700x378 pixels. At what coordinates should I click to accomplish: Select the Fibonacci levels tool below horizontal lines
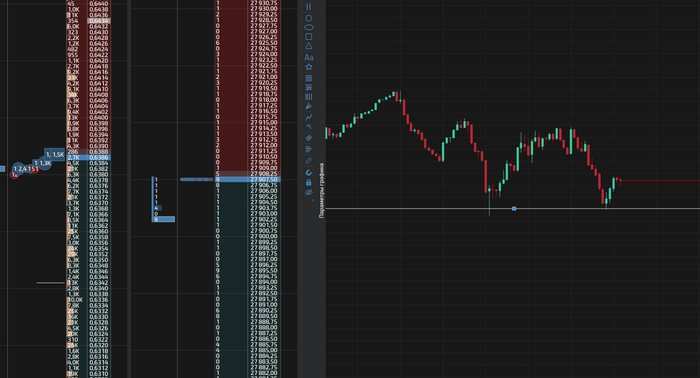tap(308, 87)
